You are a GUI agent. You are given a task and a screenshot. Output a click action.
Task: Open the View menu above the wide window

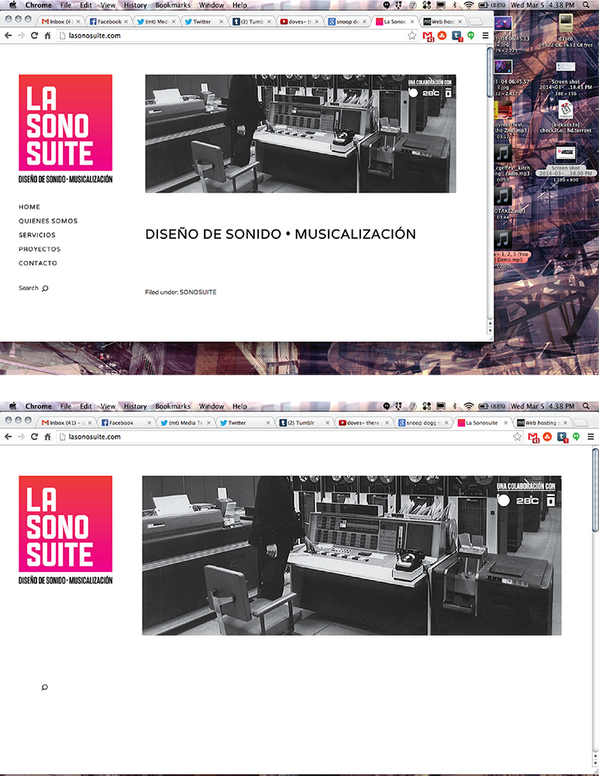108,406
